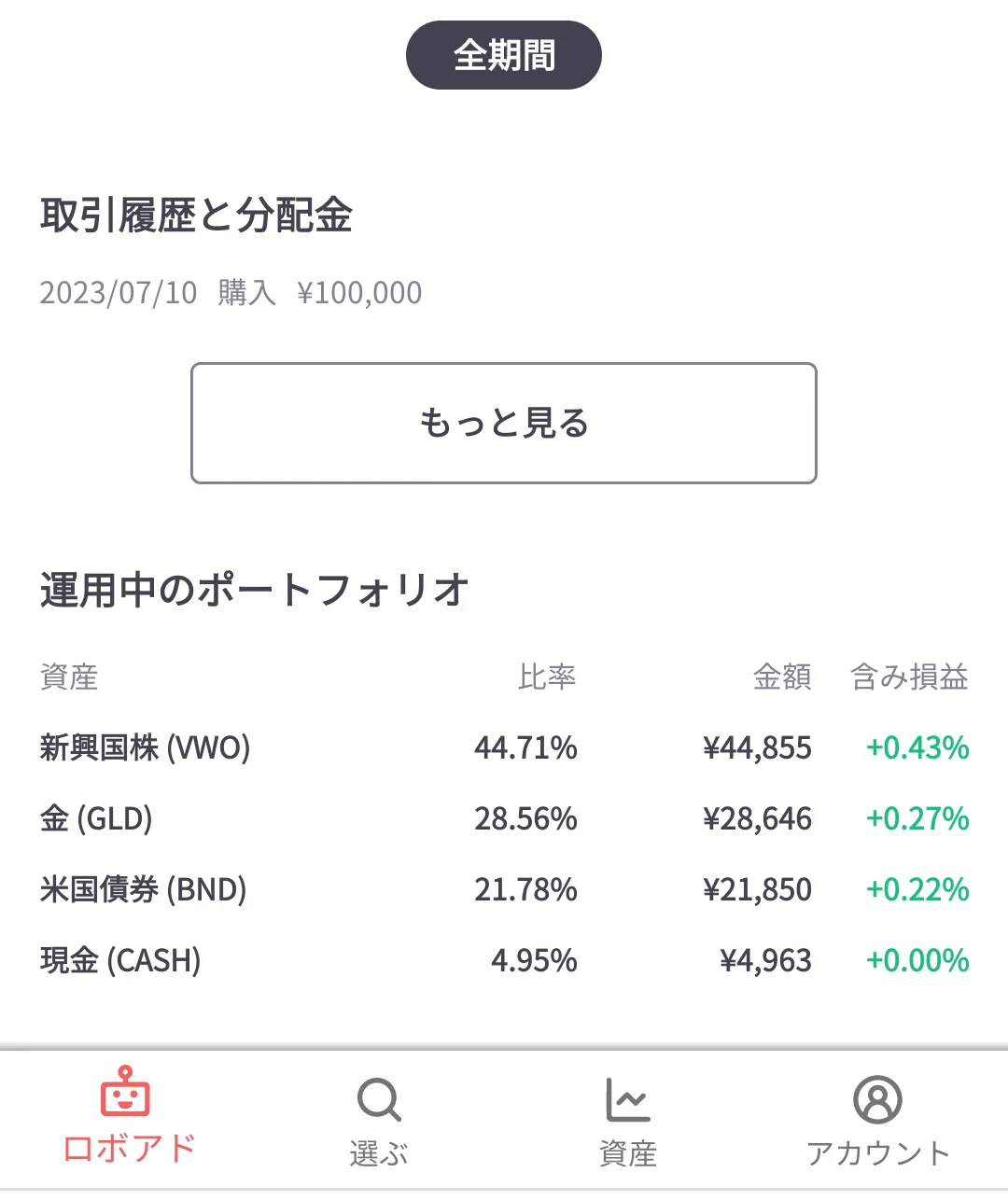Open the 2023/07/10 purchase transaction entry
This screenshot has height=1200, width=1008.
pos(231,293)
